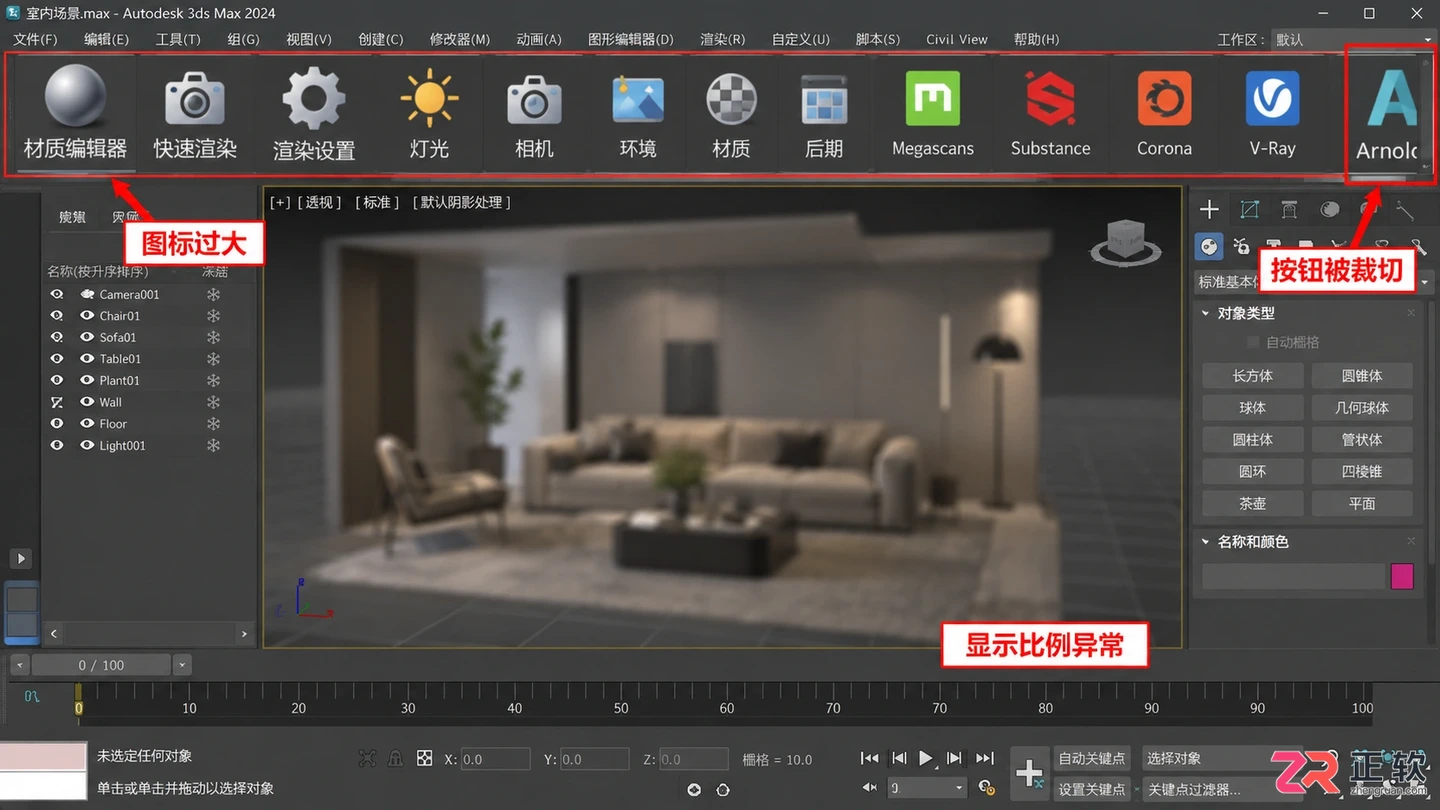Click the ViewCube in the viewport
The height and width of the screenshot is (810, 1440).
pyautogui.click(x=1125, y=240)
